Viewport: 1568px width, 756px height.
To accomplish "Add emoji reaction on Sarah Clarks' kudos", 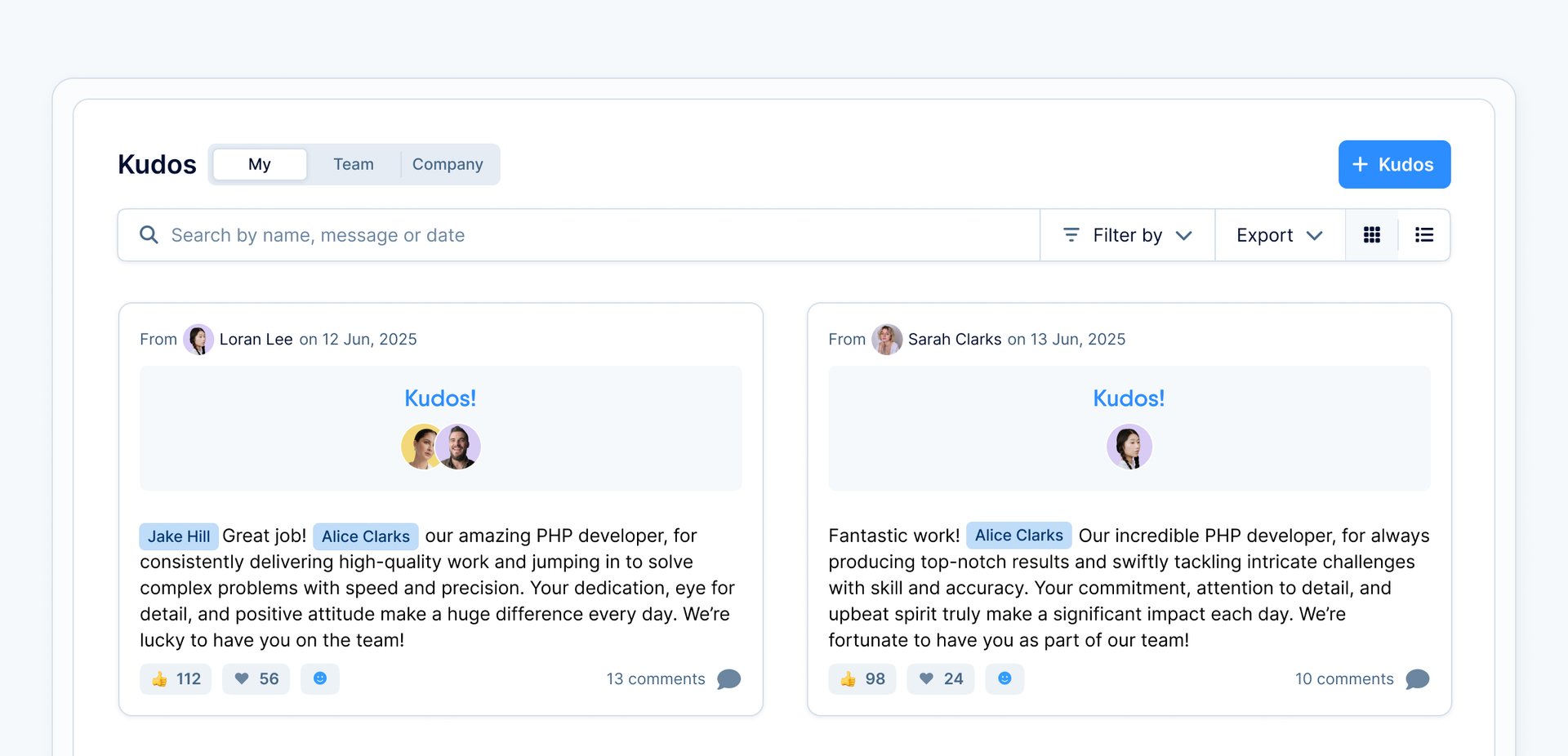I will coord(1004,678).
